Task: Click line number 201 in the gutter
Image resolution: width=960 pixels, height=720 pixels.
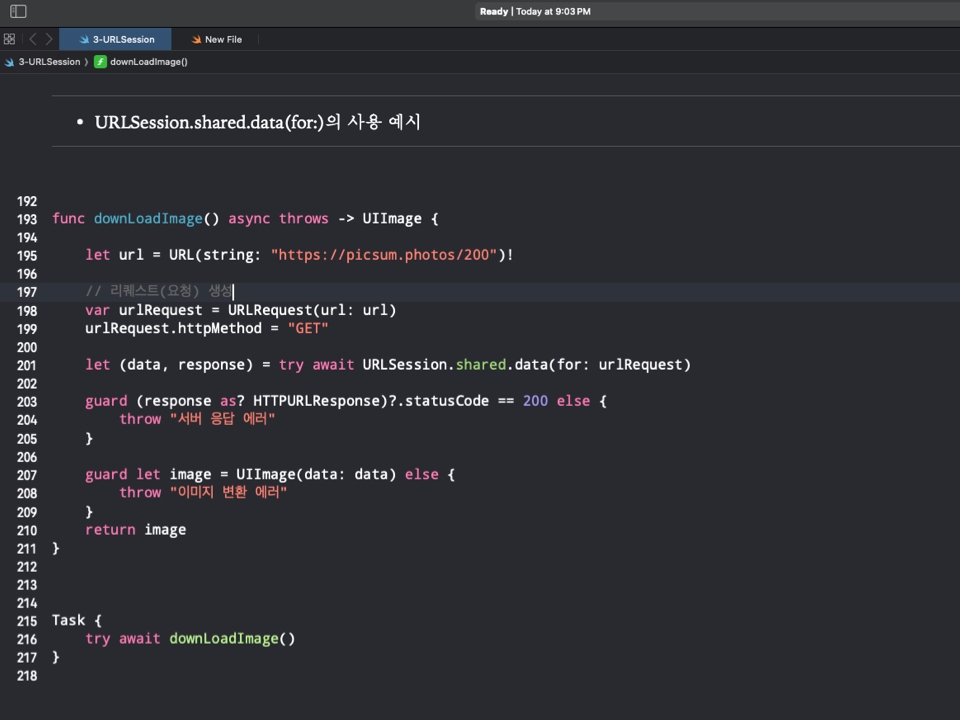Action: coord(27,366)
